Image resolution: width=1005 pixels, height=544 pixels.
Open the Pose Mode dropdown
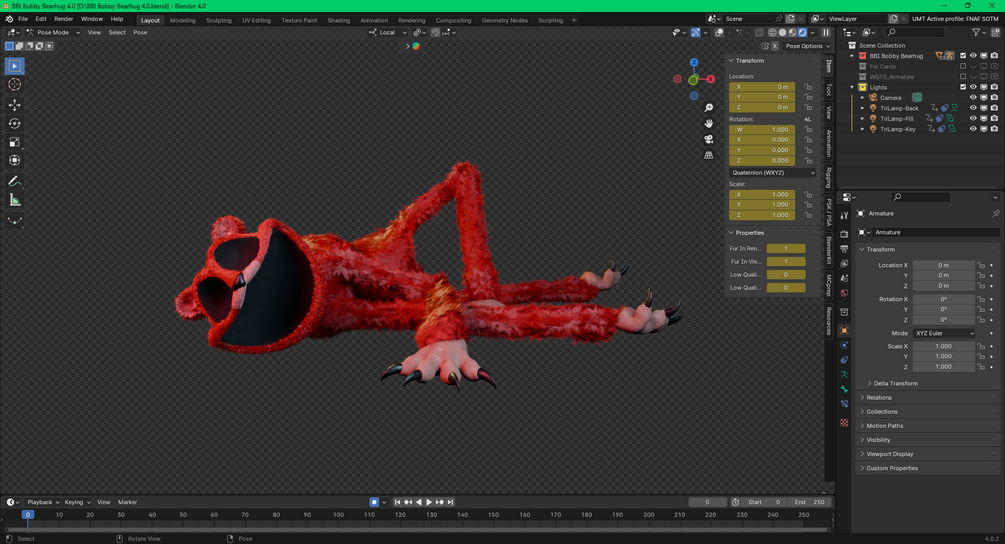pyautogui.click(x=52, y=32)
